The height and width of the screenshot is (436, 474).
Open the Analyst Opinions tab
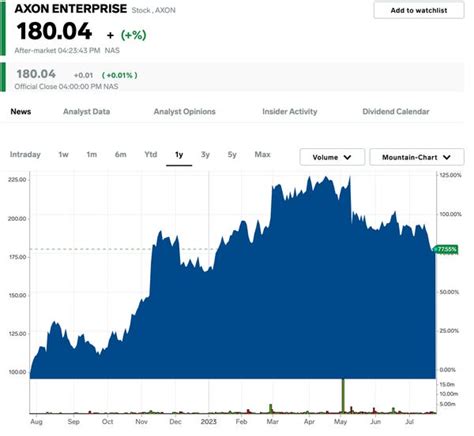(184, 112)
